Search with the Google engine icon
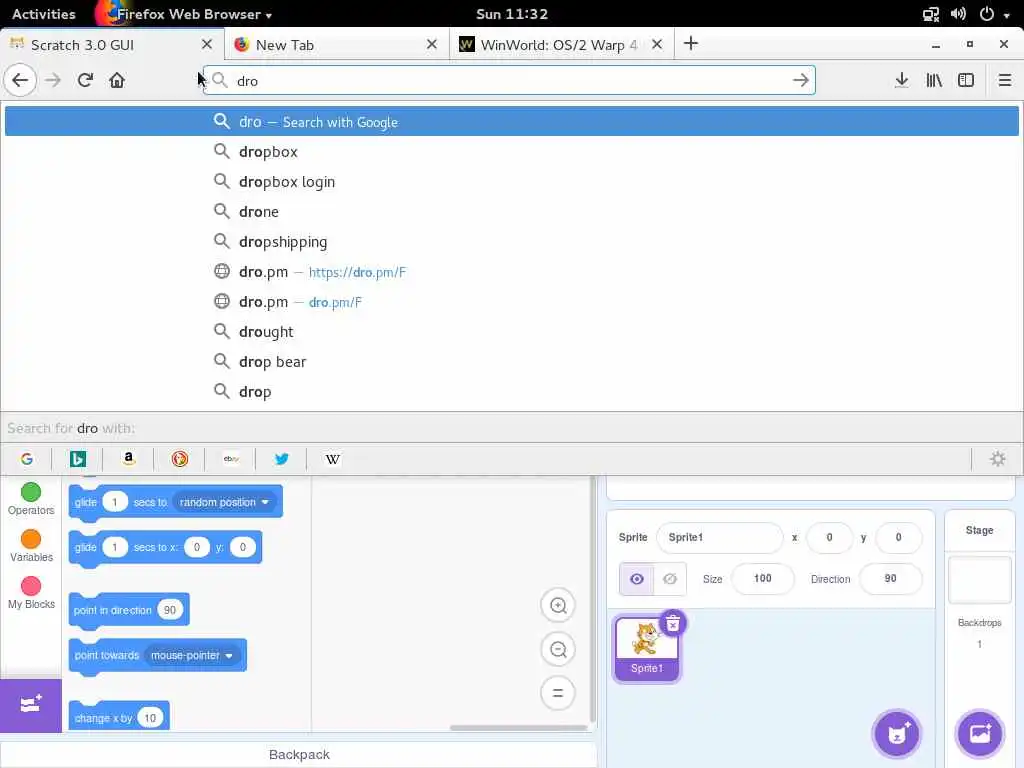This screenshot has width=1024, height=768. tap(27, 459)
